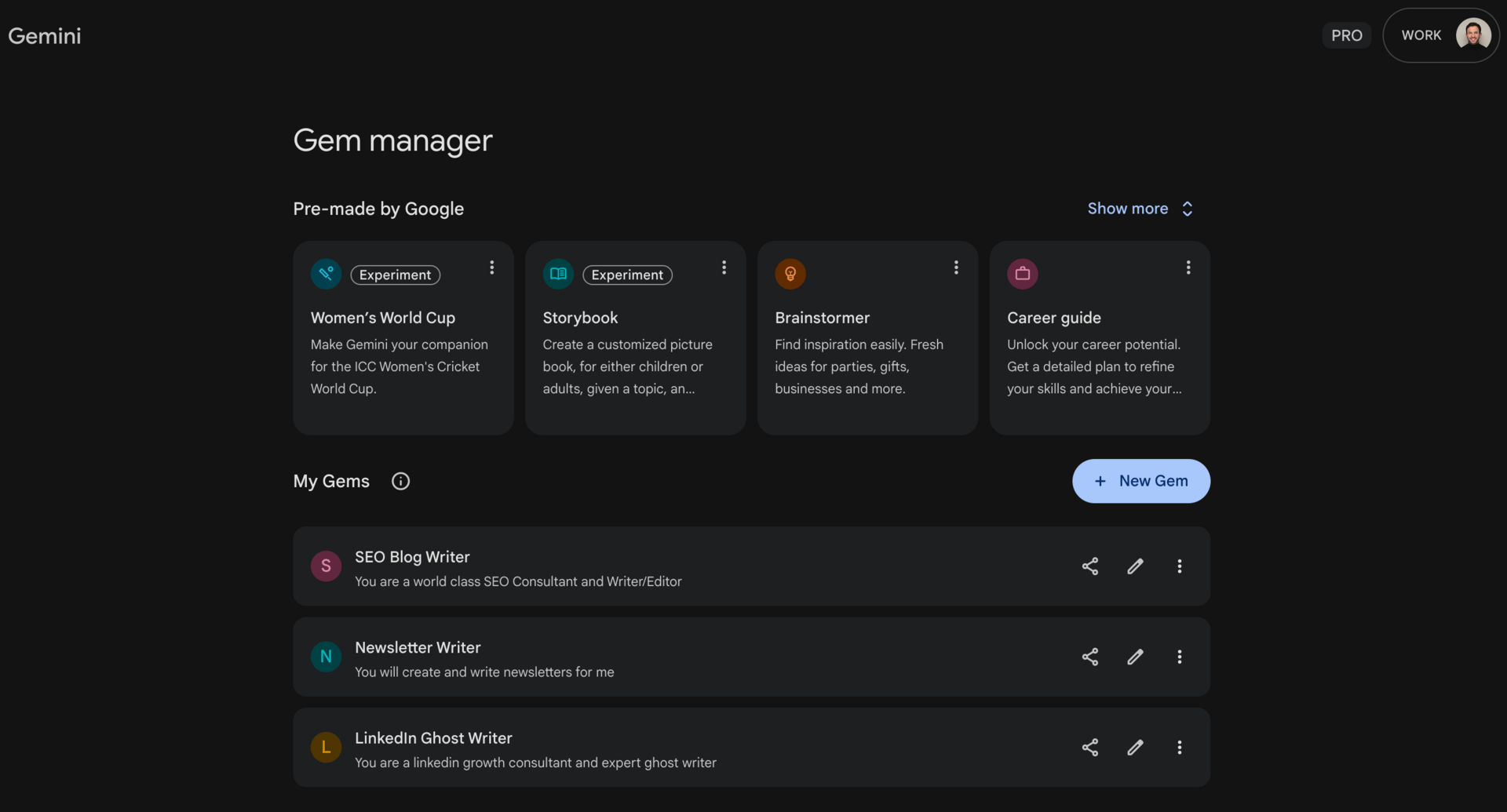Create a New Gem
The width and height of the screenshot is (1507, 812).
pyautogui.click(x=1141, y=481)
